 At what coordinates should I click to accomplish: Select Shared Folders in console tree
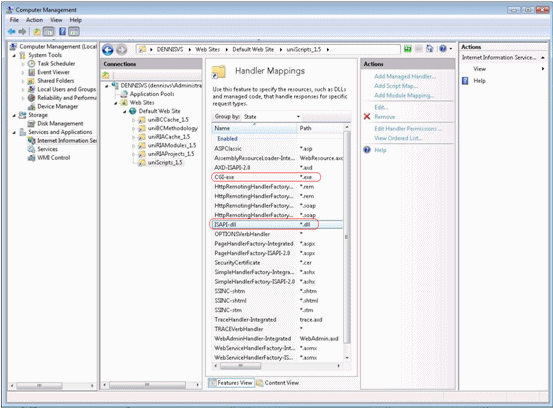tap(56, 80)
